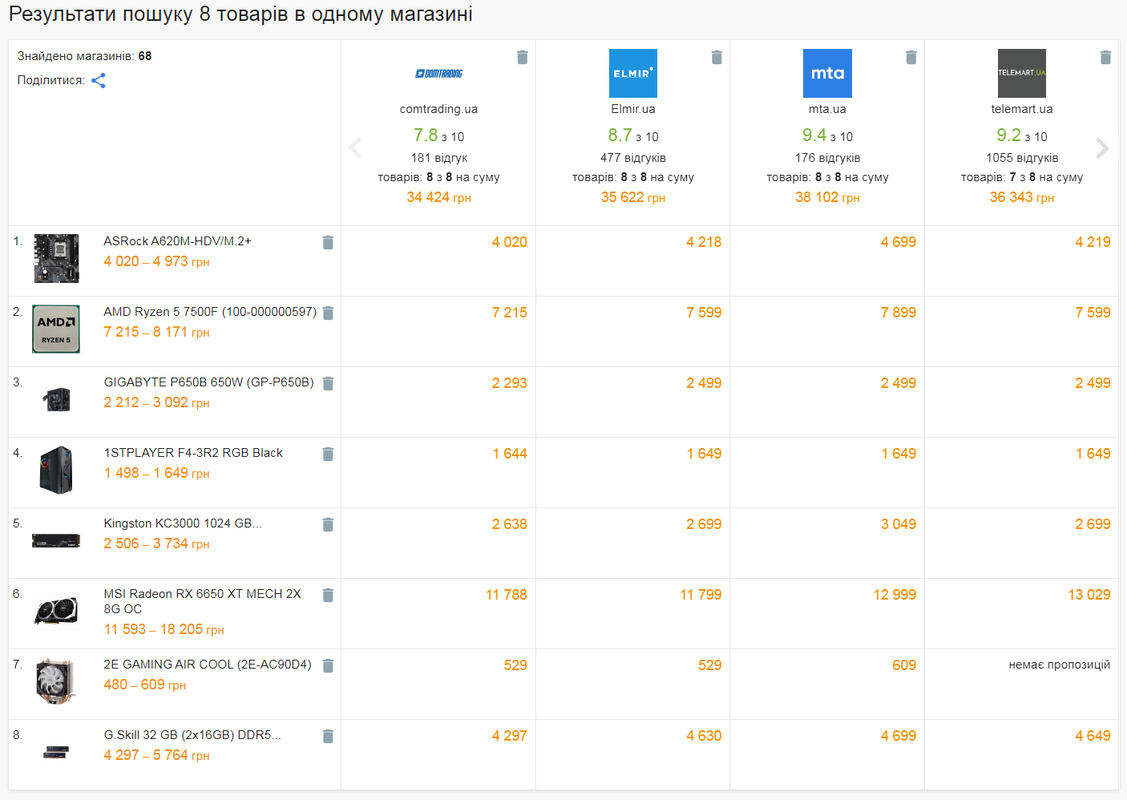Delete MSI Radeon RX 6650 XT from list
Image resolution: width=1127 pixels, height=800 pixels.
tap(328, 594)
